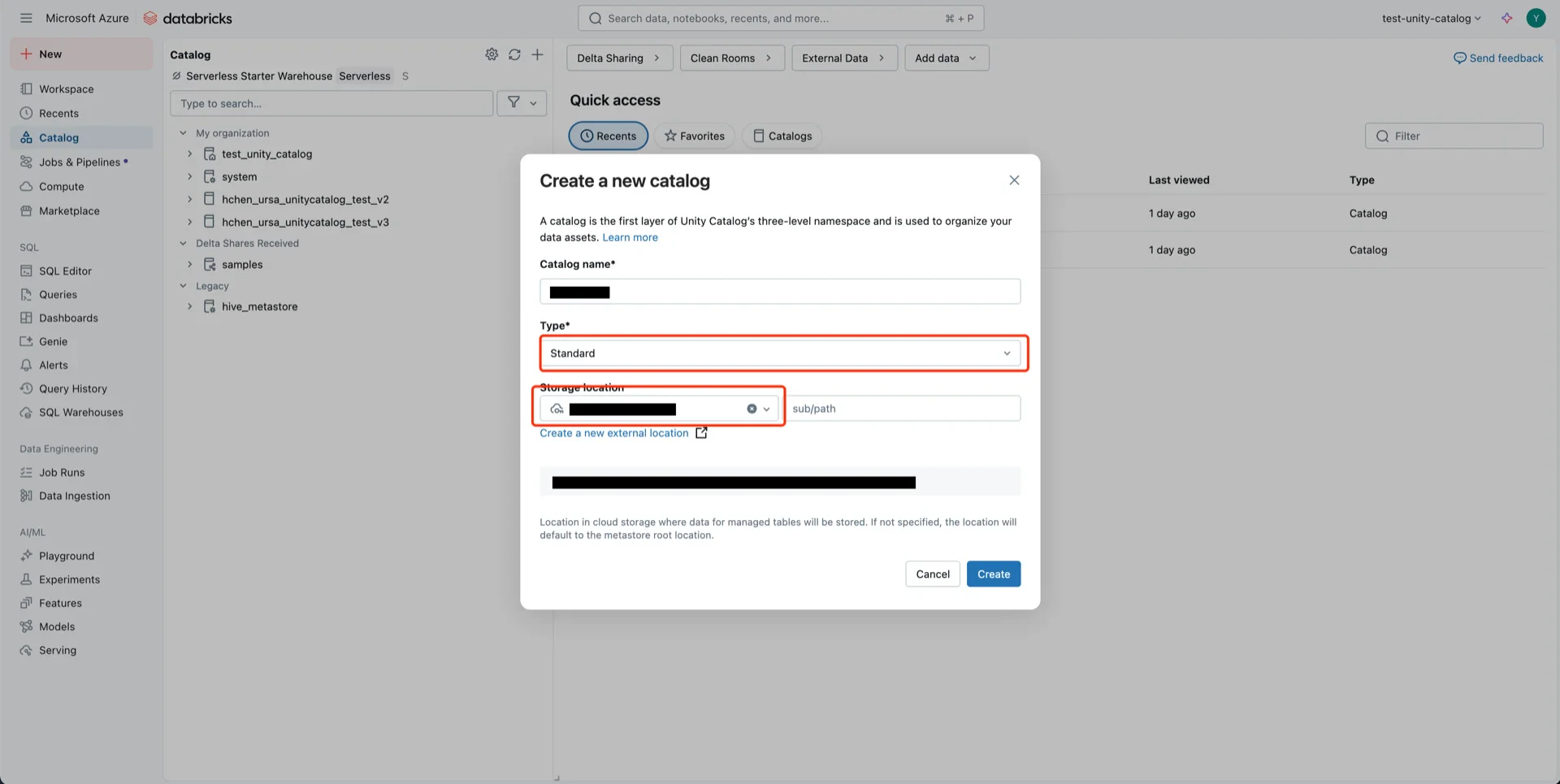Open the Type dropdown showing Standard
Viewport: 1560px width, 784px height.
(x=780, y=353)
